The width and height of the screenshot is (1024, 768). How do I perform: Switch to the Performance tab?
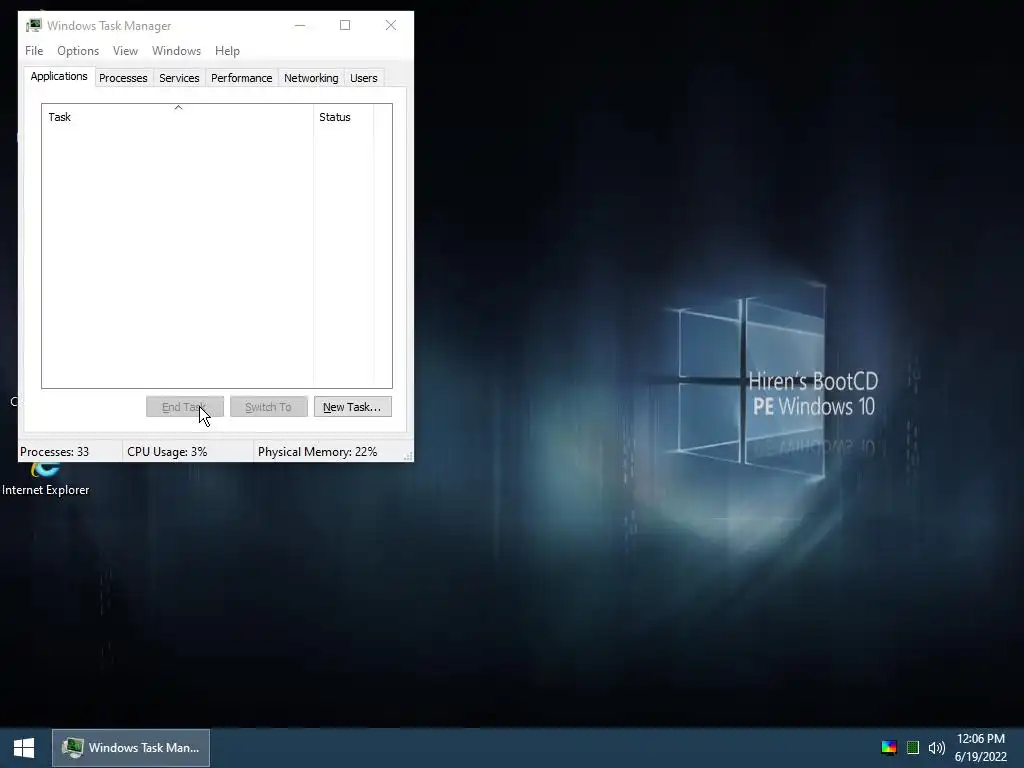(x=242, y=78)
